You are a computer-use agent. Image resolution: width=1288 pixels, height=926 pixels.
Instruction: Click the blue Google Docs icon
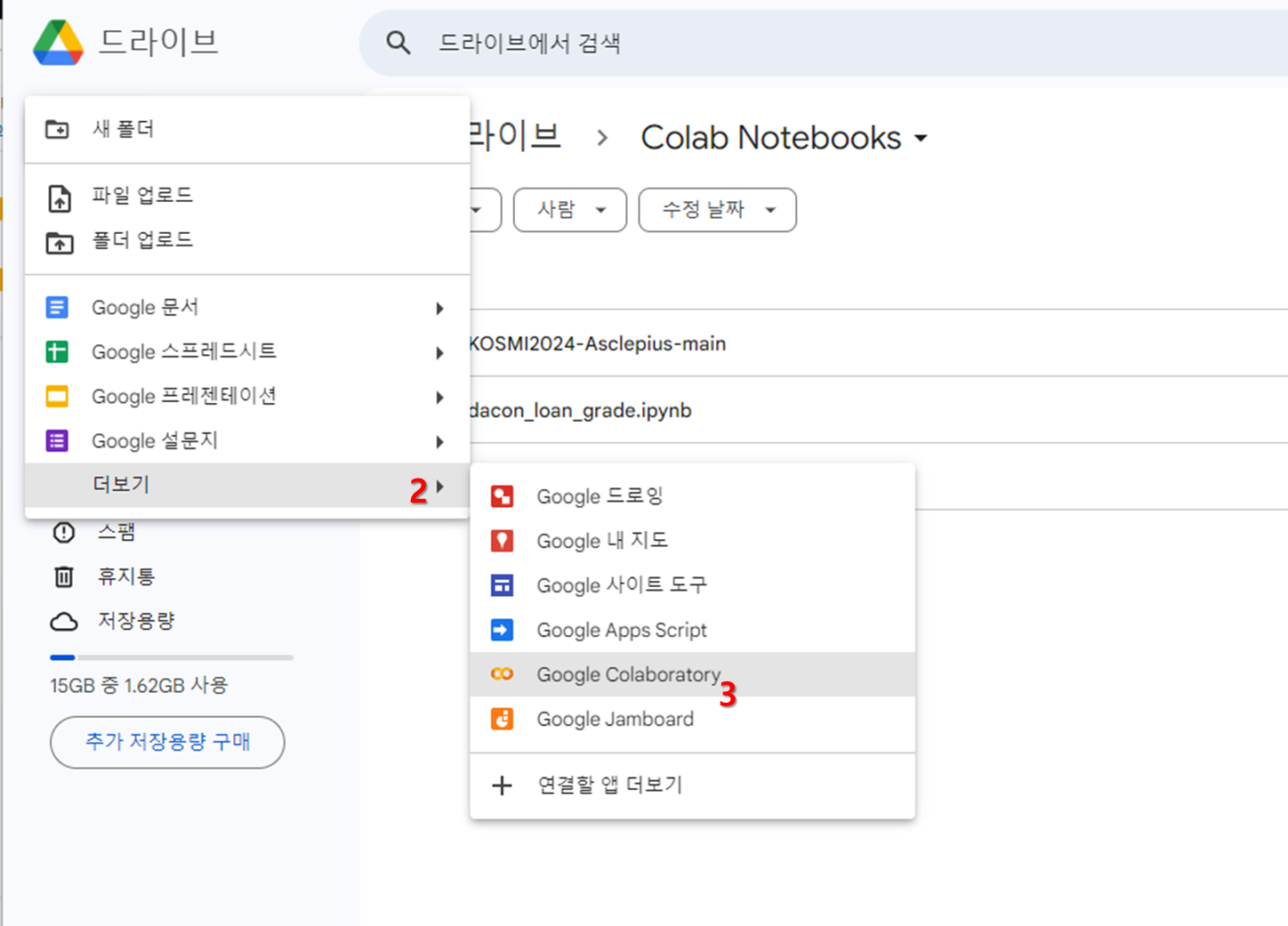tap(57, 308)
